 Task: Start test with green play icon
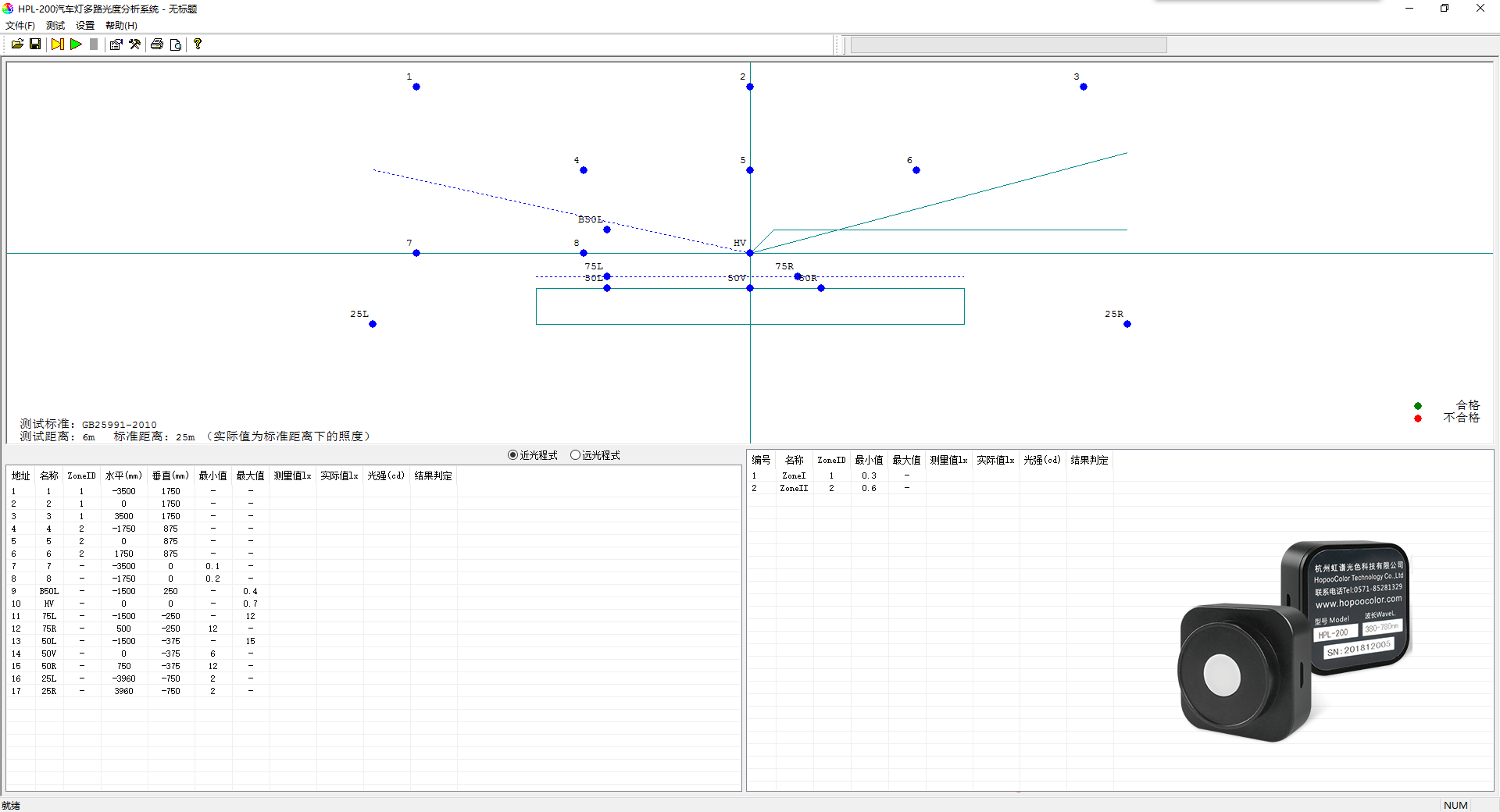pyautogui.click(x=76, y=45)
